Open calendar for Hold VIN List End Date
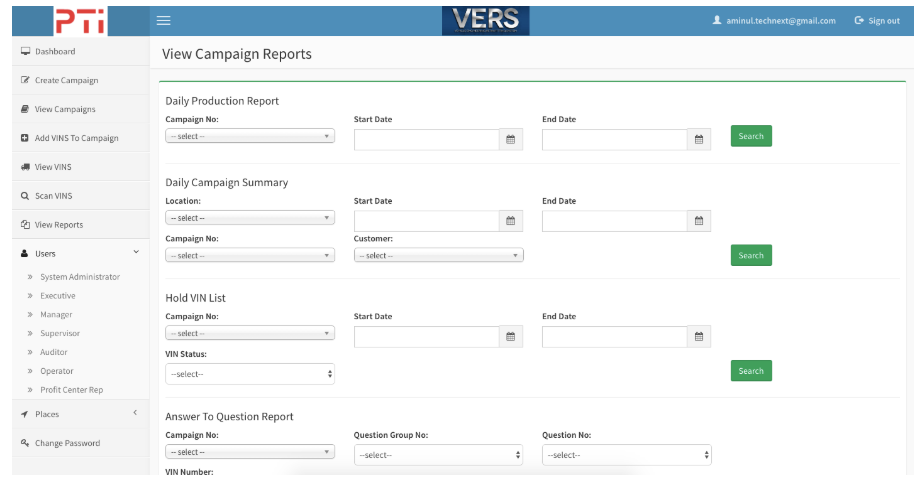This screenshot has width=916, height=496. click(x=699, y=337)
